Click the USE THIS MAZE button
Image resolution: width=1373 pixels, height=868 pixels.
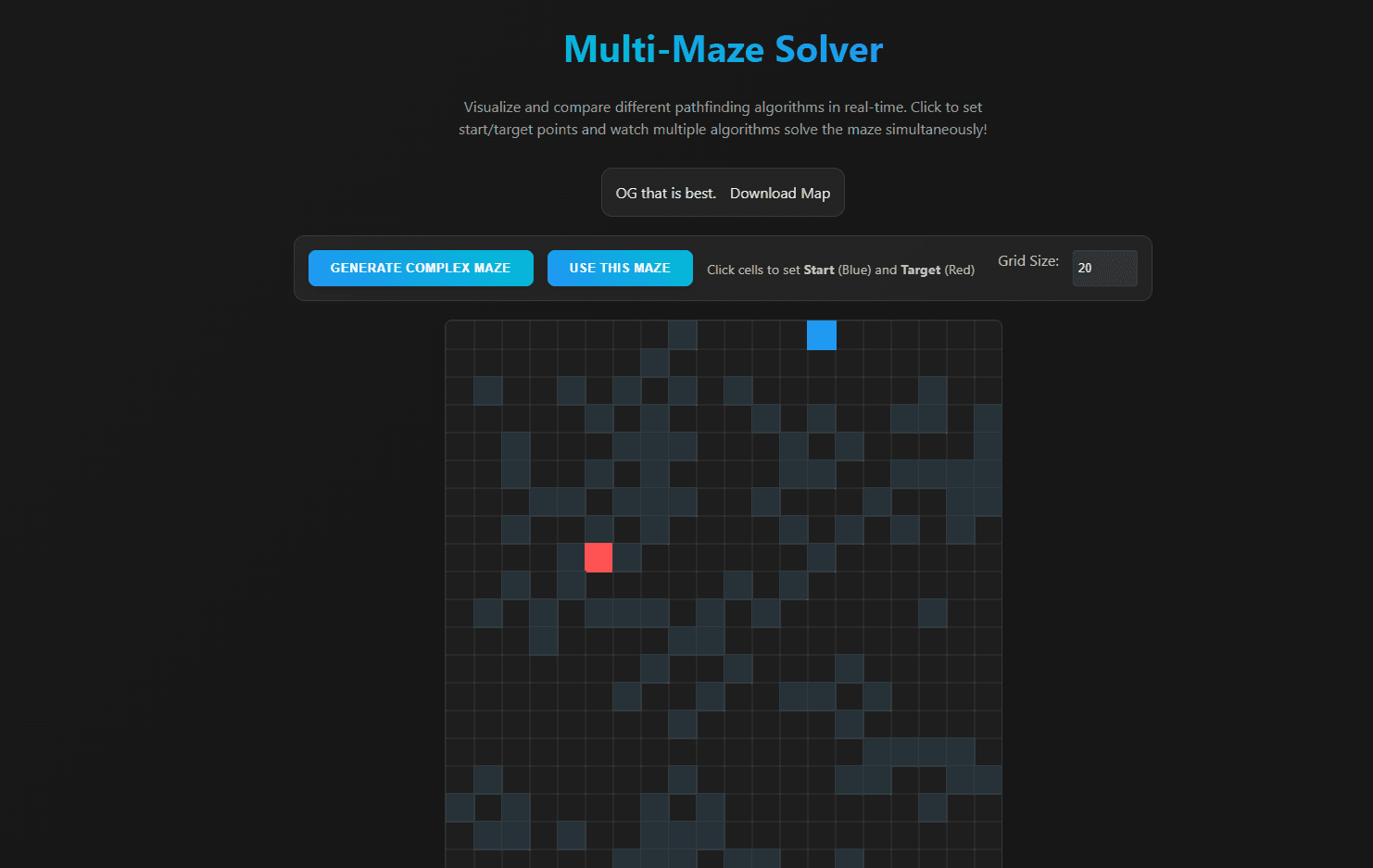619,268
